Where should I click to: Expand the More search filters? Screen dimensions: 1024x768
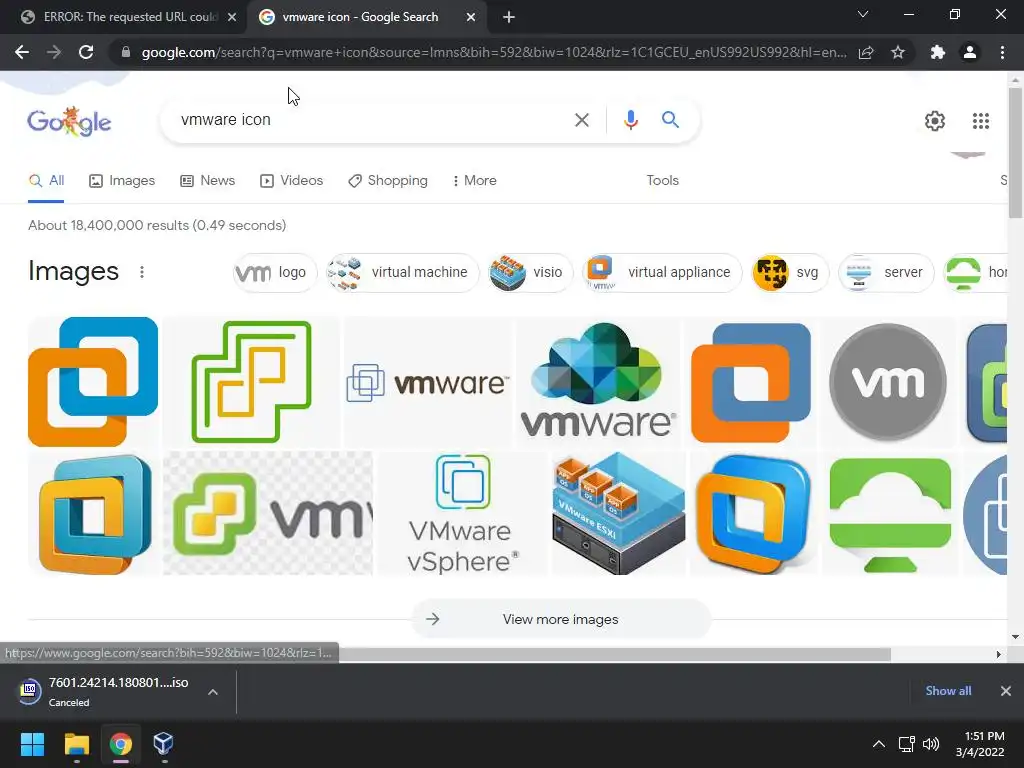(x=474, y=181)
